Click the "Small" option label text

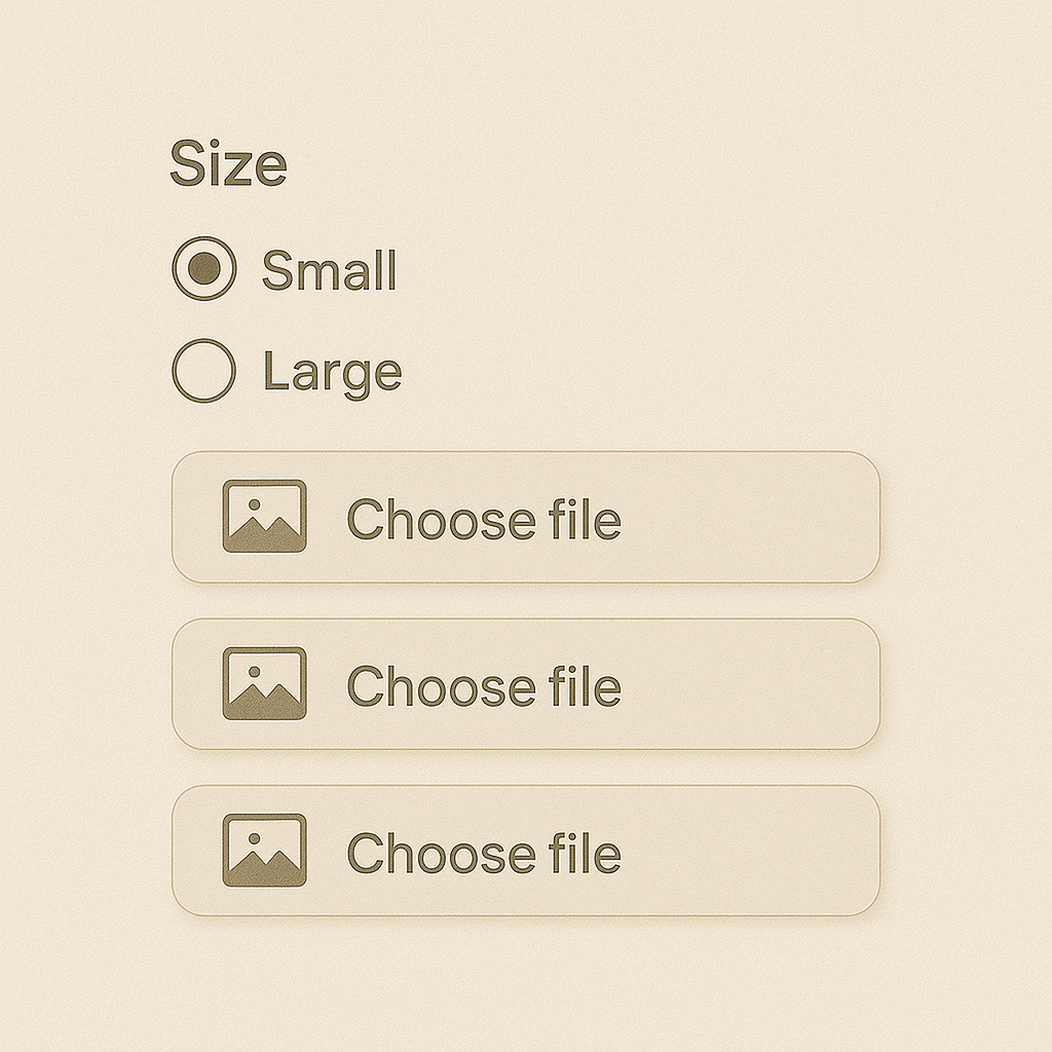coord(329,271)
